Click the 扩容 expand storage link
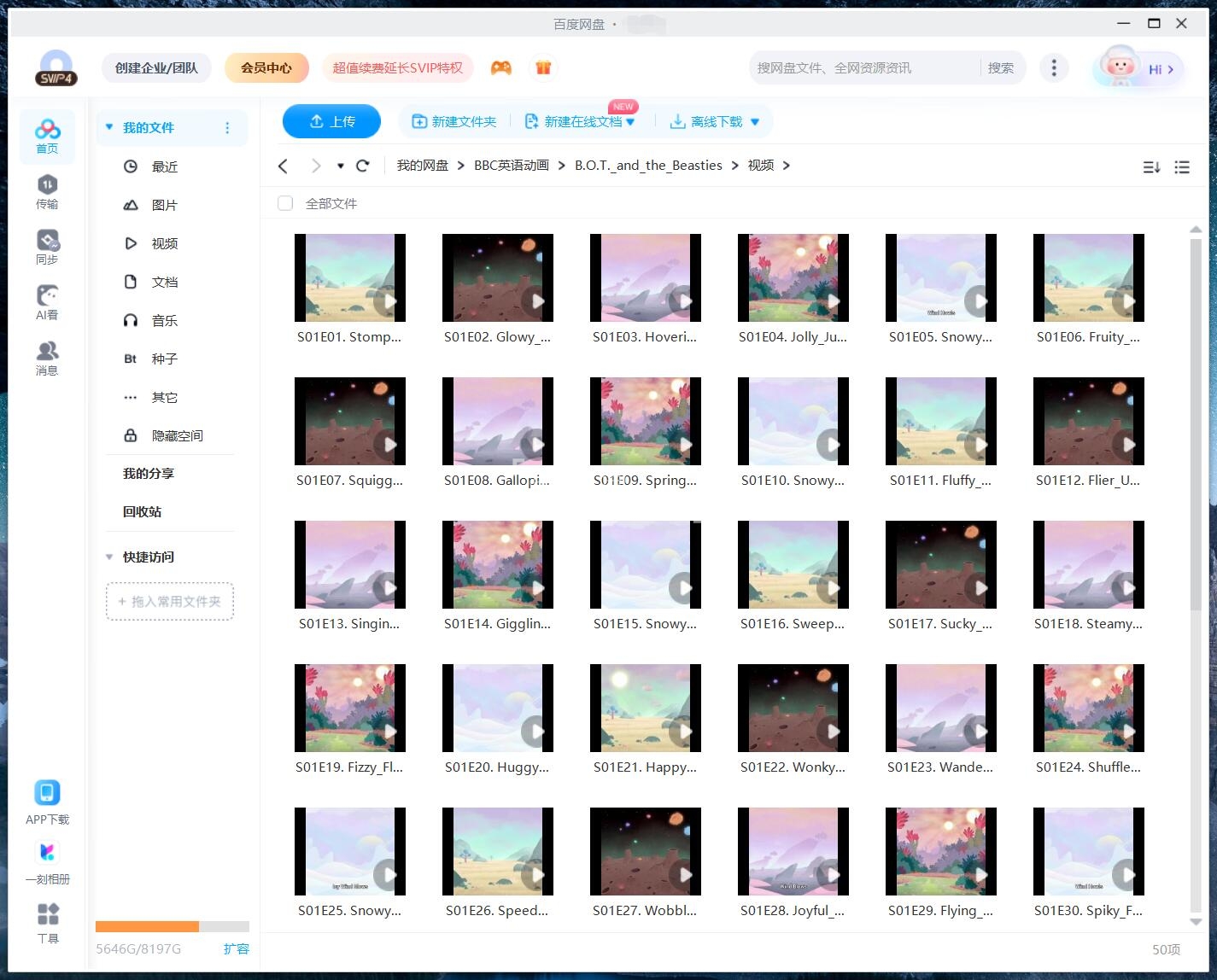Viewport: 1217px width, 980px height. tap(236, 948)
